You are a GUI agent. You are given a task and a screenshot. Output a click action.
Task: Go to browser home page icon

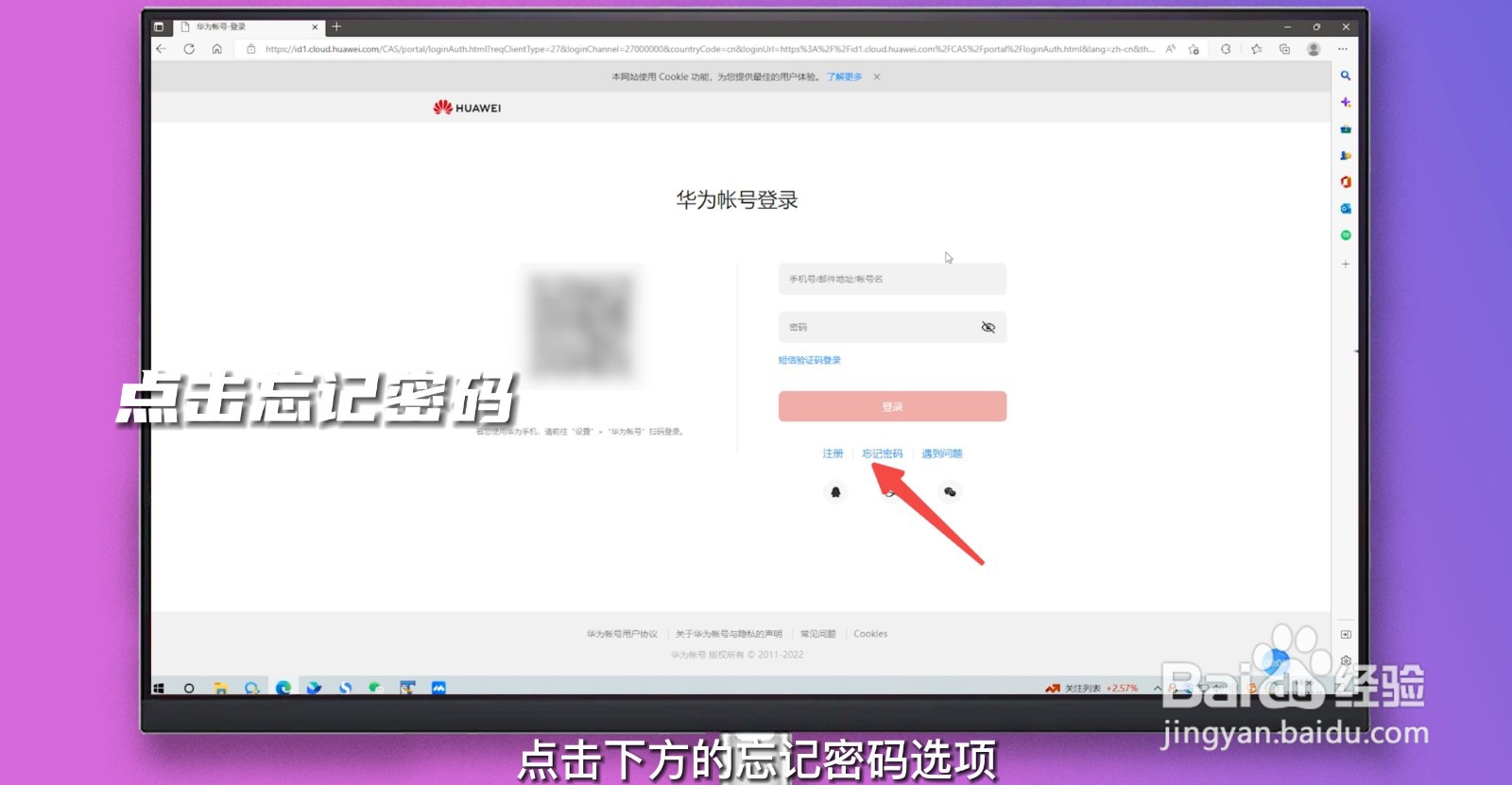(216, 49)
